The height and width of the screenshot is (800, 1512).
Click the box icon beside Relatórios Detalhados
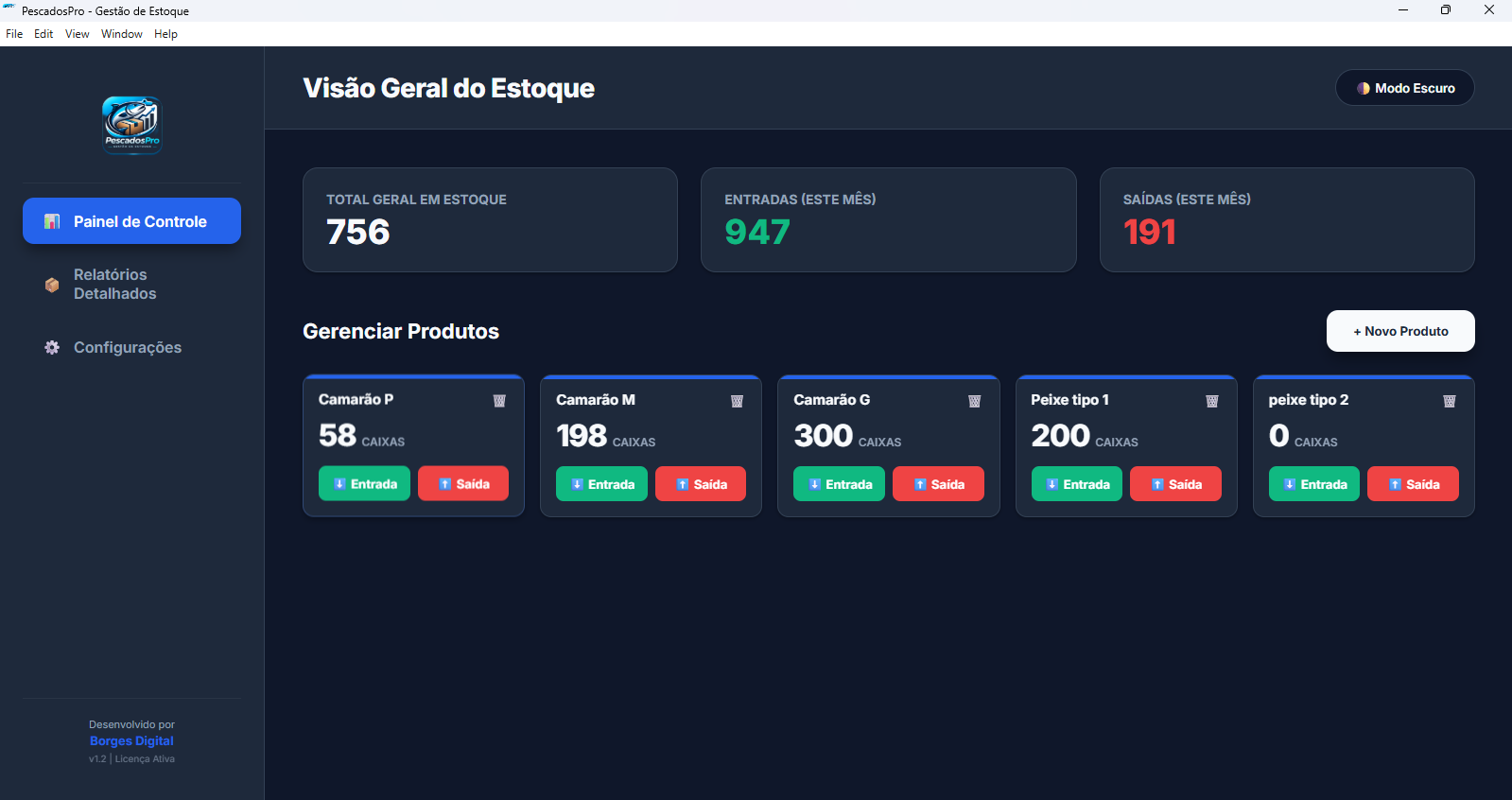click(52, 285)
